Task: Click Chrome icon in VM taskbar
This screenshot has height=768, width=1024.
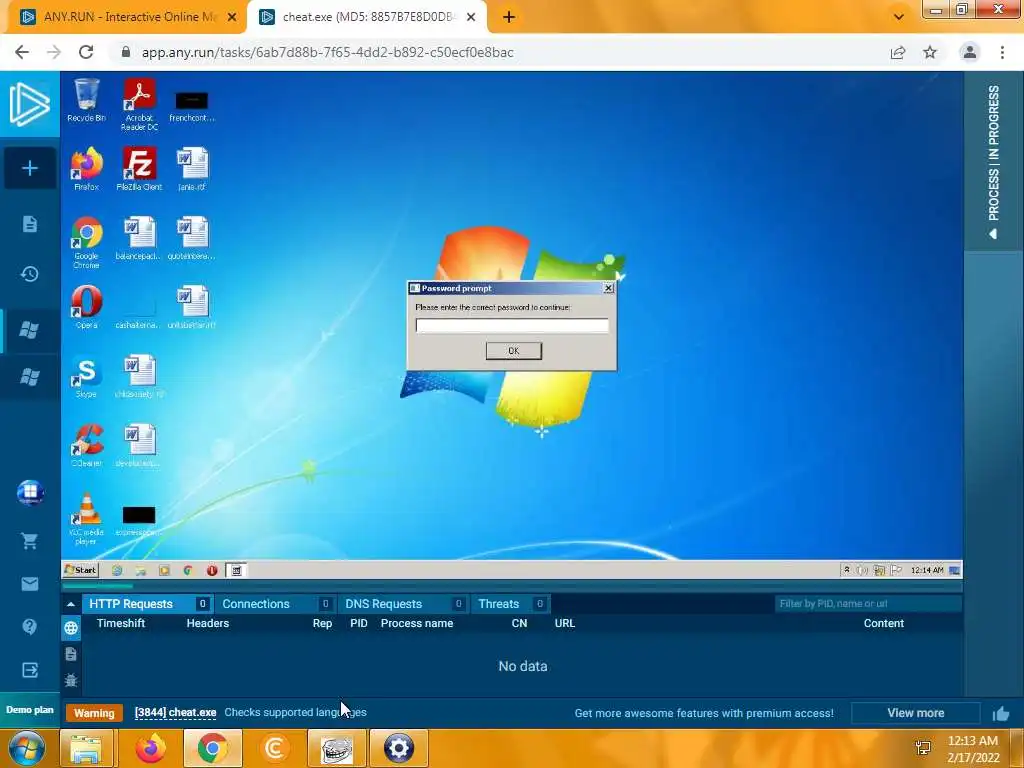Action: 188,570
